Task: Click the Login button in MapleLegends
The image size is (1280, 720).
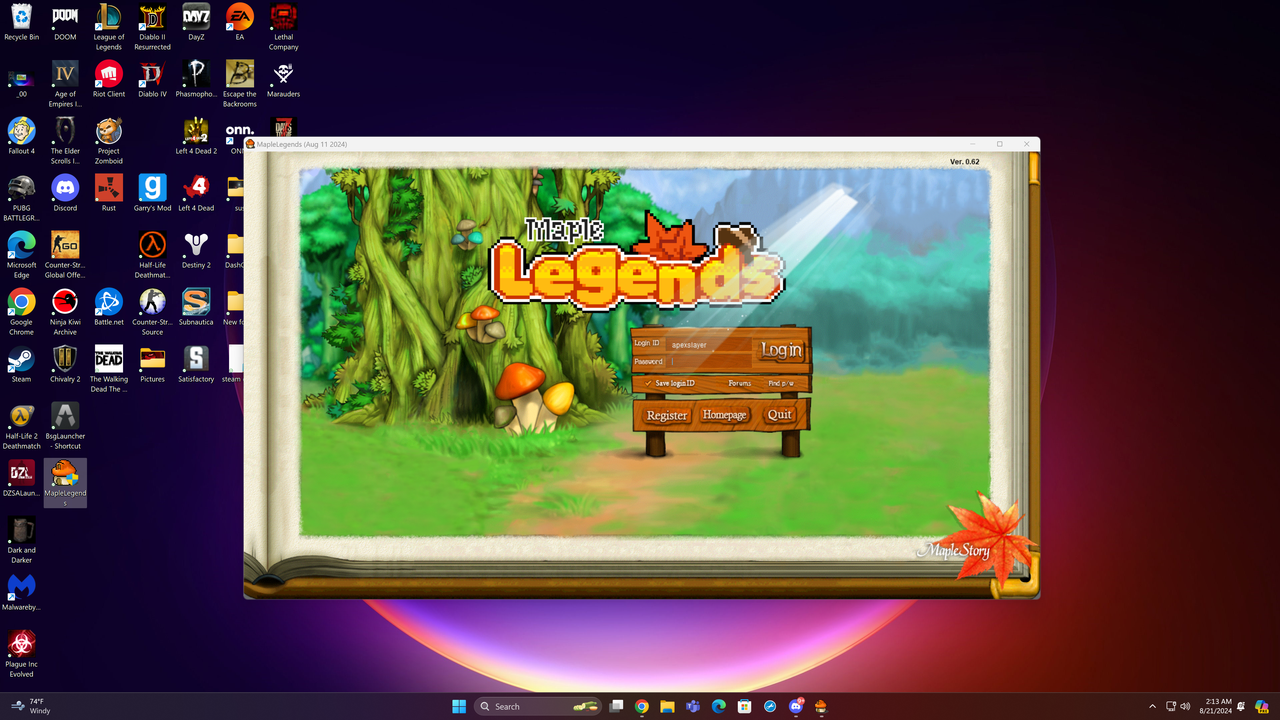Action: click(x=781, y=350)
